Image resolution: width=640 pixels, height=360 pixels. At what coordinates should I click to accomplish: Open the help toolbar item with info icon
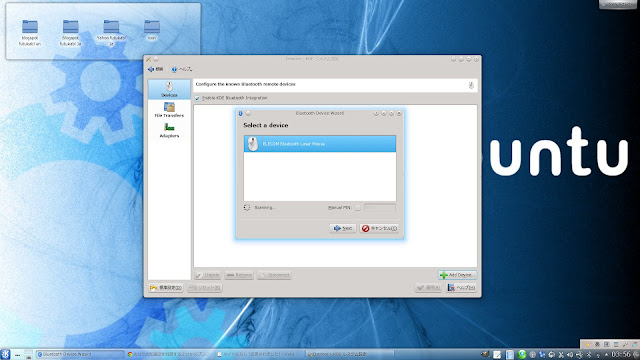[x=181, y=69]
